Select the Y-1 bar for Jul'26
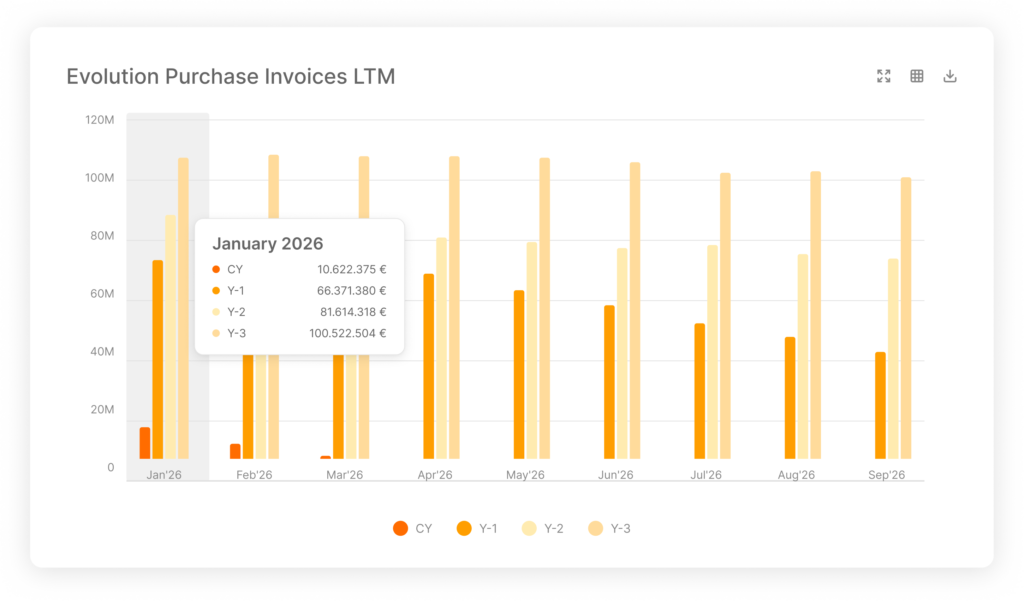 click(x=699, y=391)
